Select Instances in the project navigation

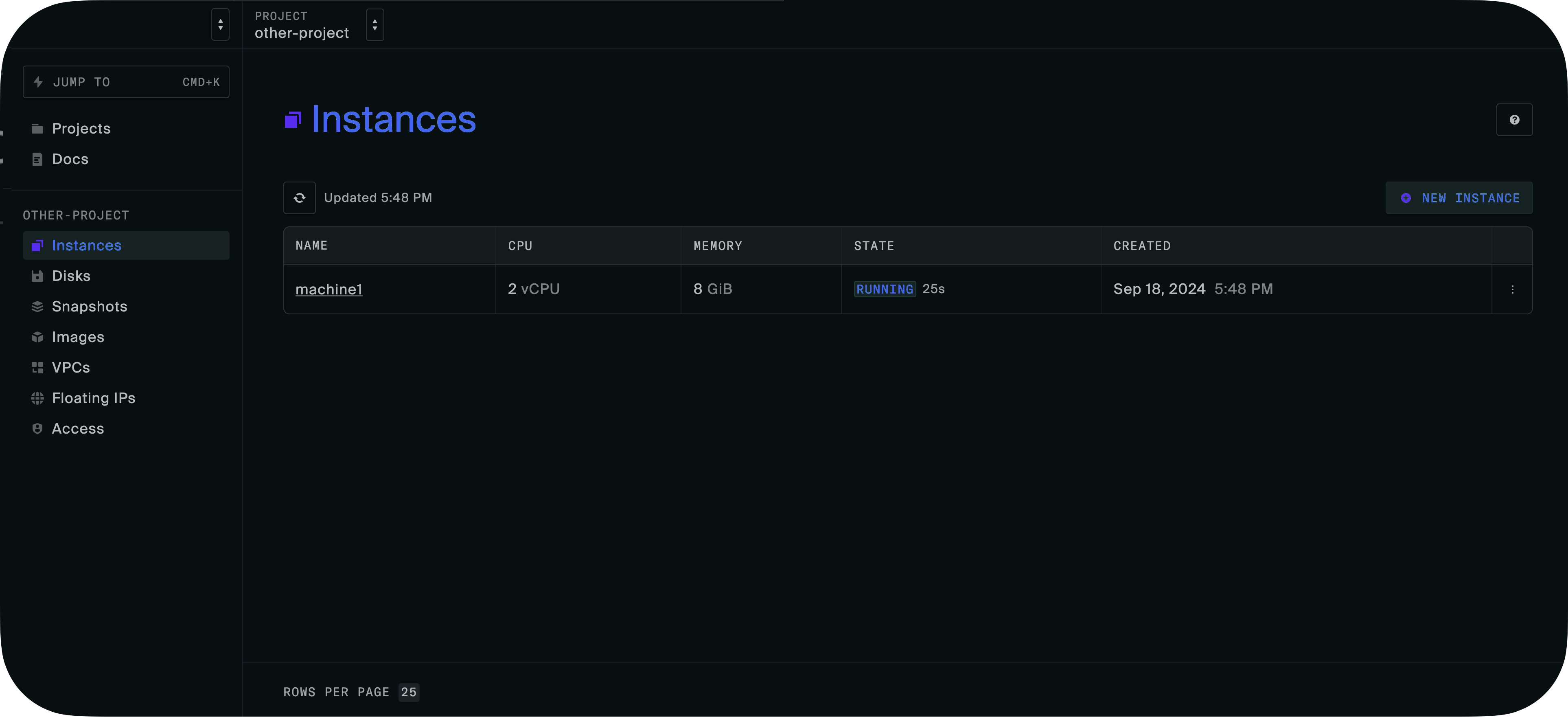tap(86, 245)
